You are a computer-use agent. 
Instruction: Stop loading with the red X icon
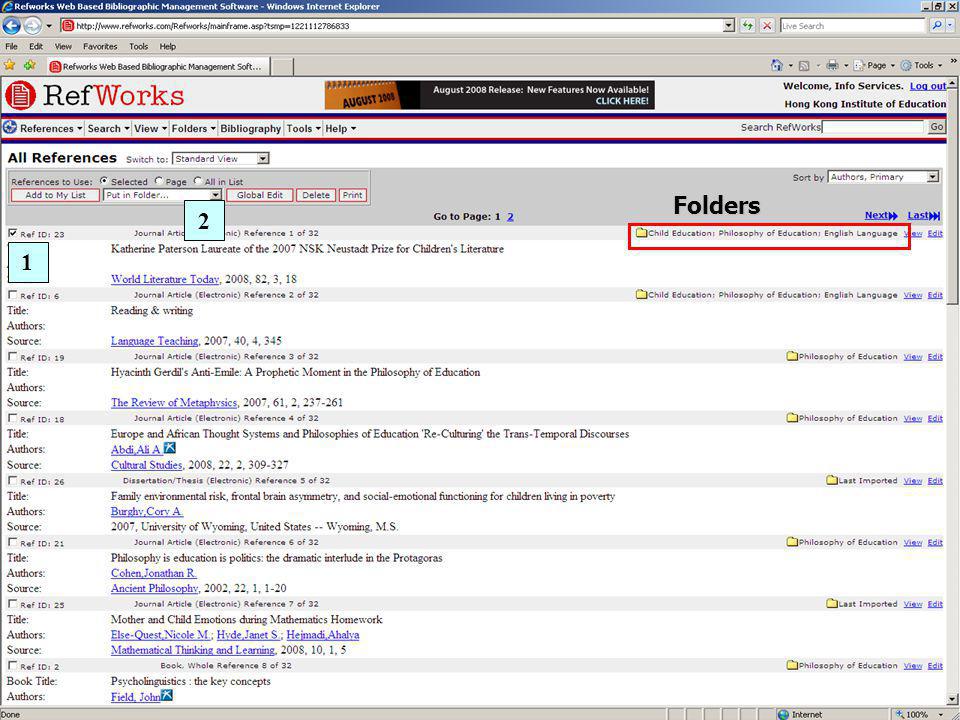(x=767, y=26)
